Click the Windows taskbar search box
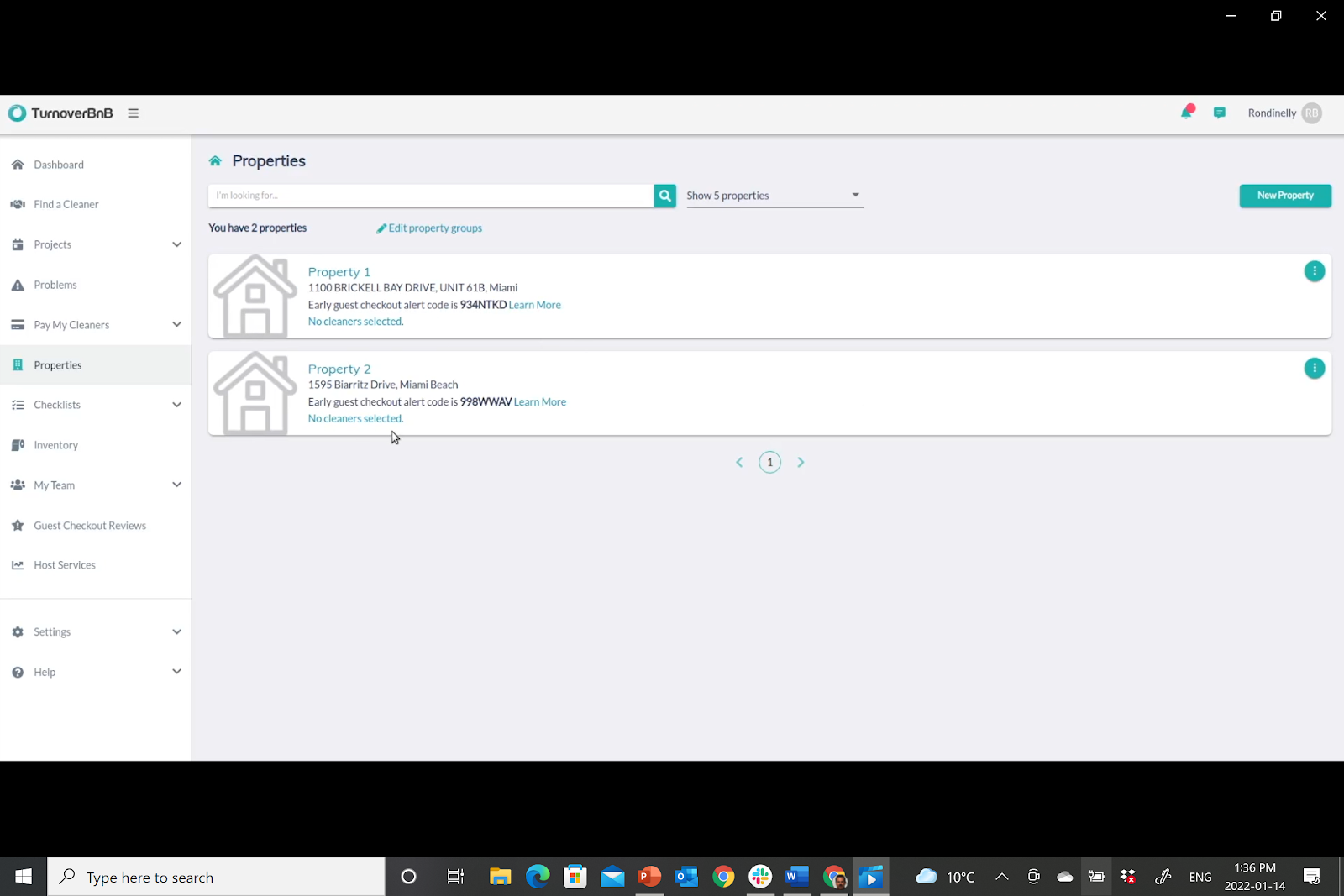 coord(217,877)
